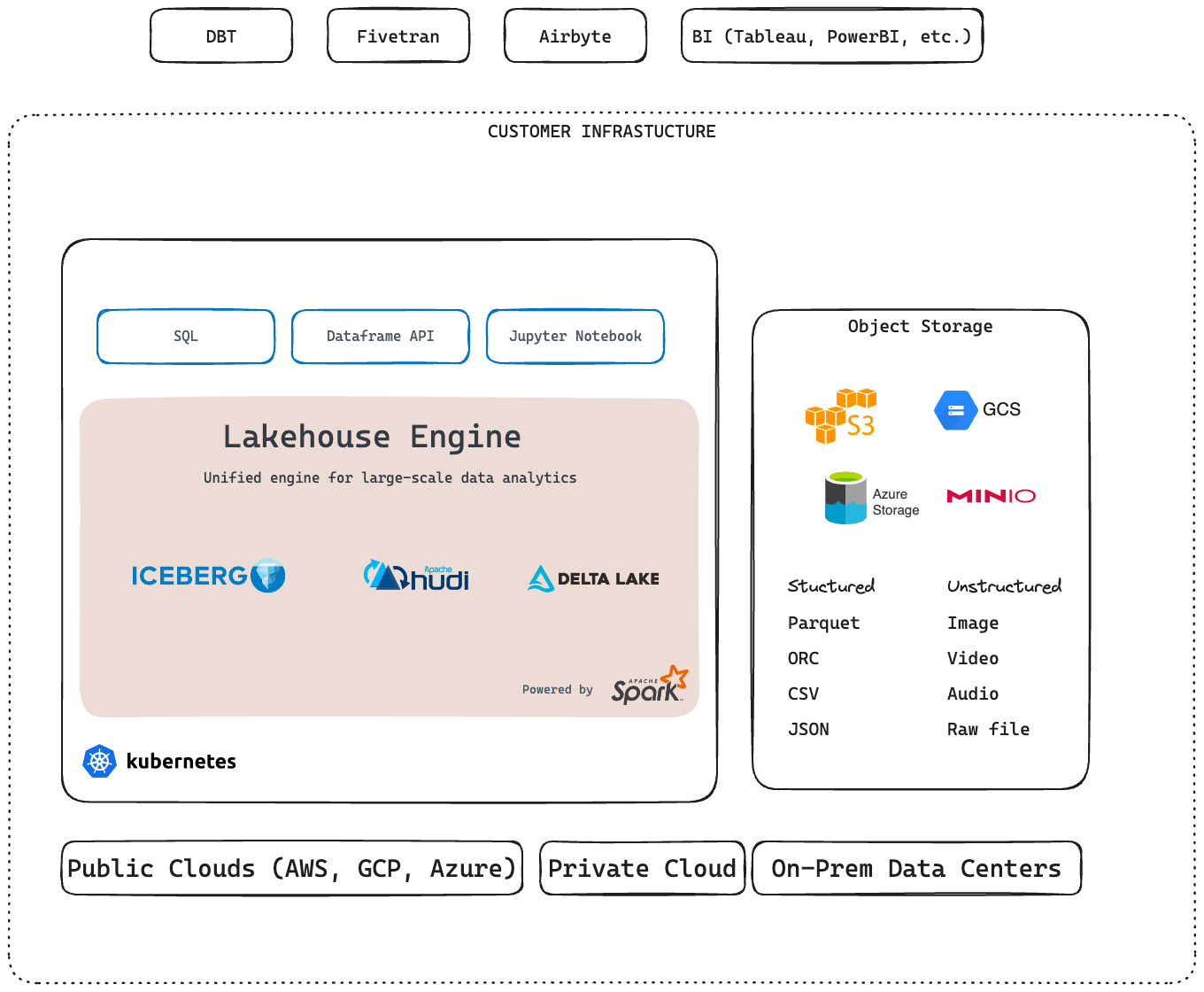The height and width of the screenshot is (992, 1204).
Task: Click the 'Powered by' text
Action: (558, 690)
